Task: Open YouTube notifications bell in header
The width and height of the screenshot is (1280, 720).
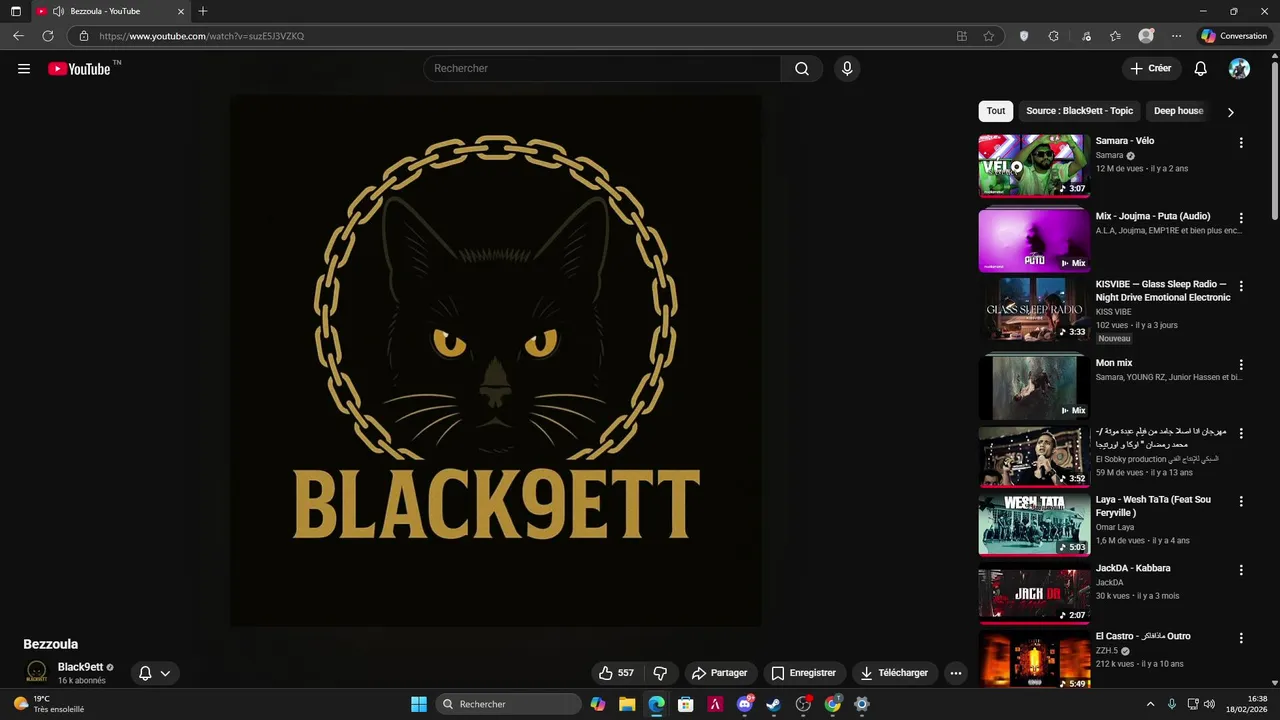Action: (x=1200, y=68)
